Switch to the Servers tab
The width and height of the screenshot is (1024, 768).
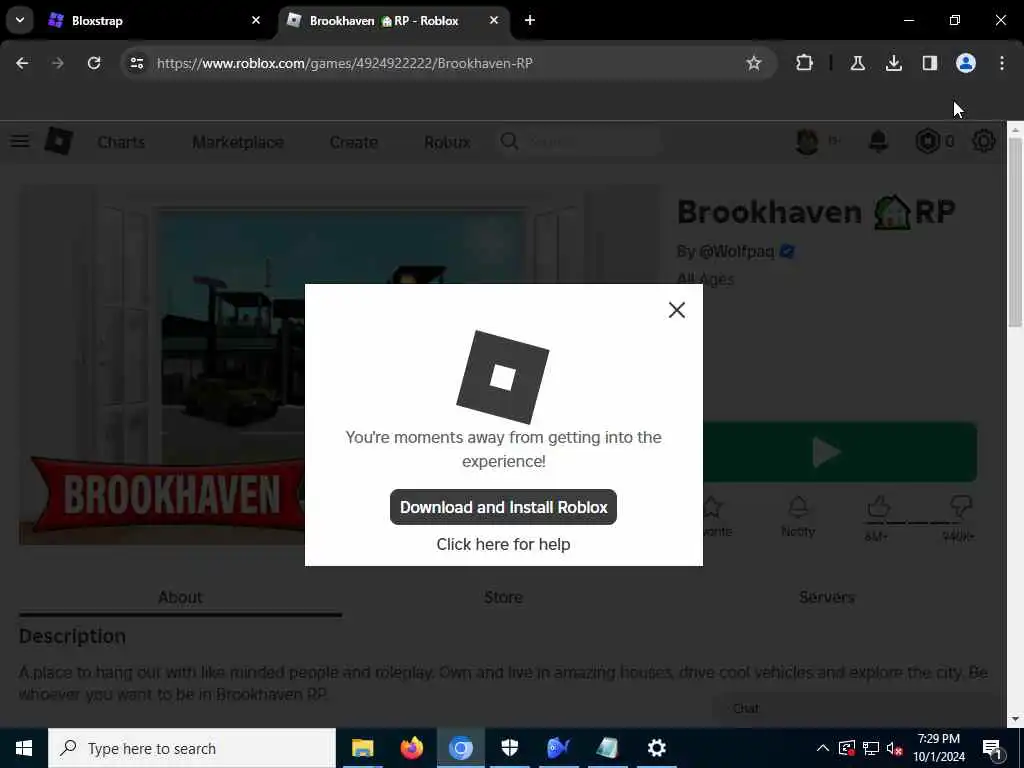click(826, 597)
